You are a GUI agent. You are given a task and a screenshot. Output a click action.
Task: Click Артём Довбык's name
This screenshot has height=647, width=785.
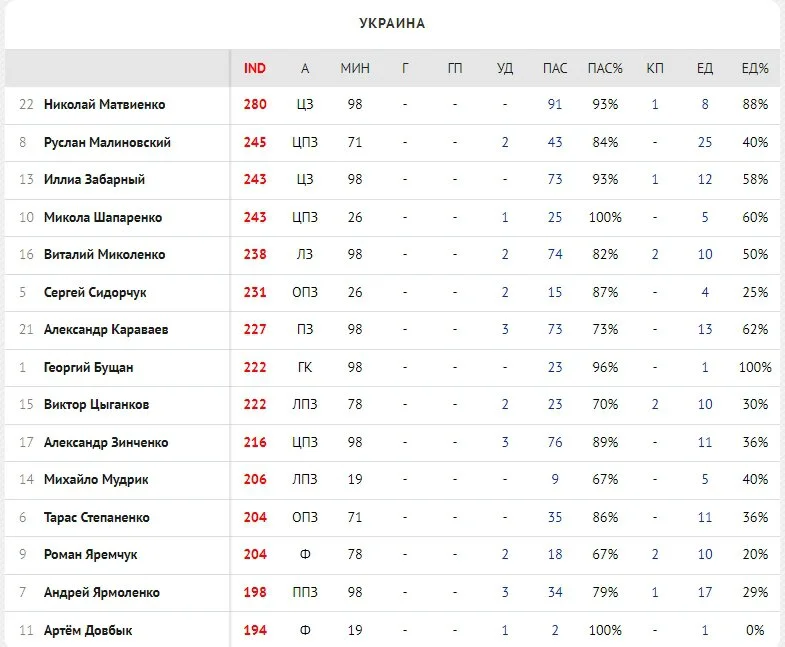tap(88, 630)
